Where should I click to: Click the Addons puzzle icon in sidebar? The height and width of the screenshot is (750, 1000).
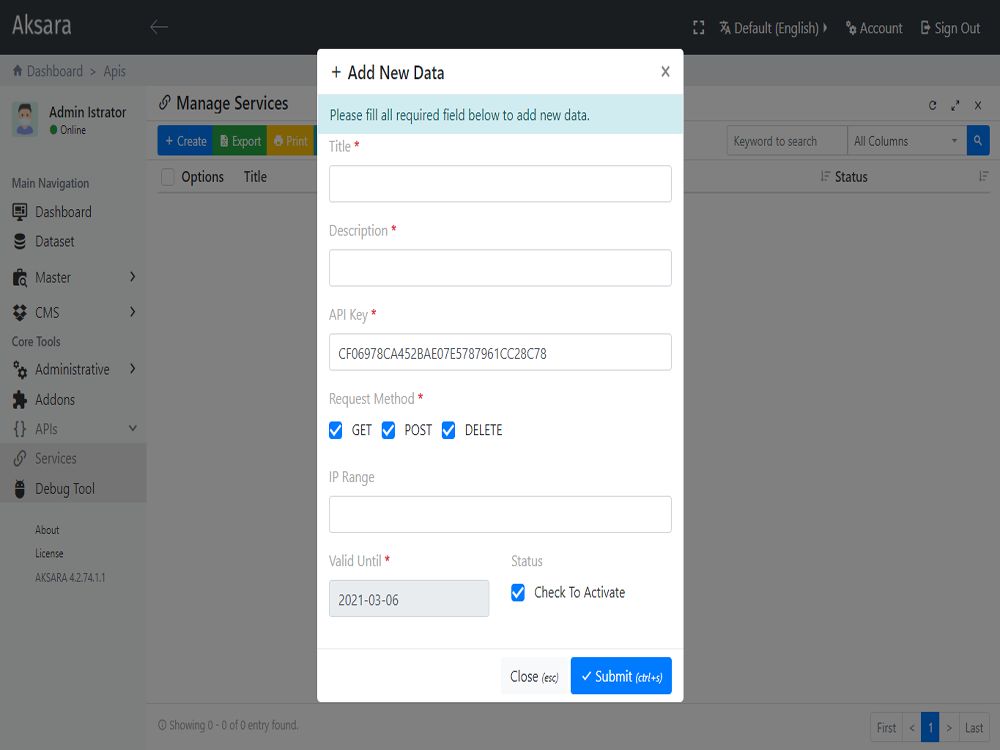(19, 400)
